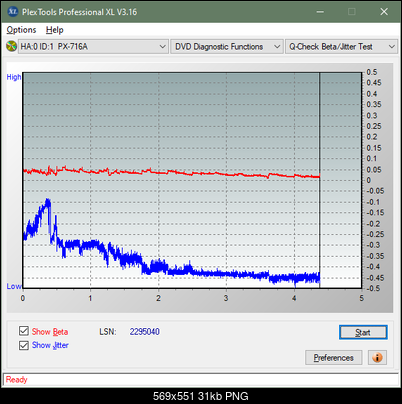402x404 pixels.
Task: Open the Preferences button
Action: point(333,358)
